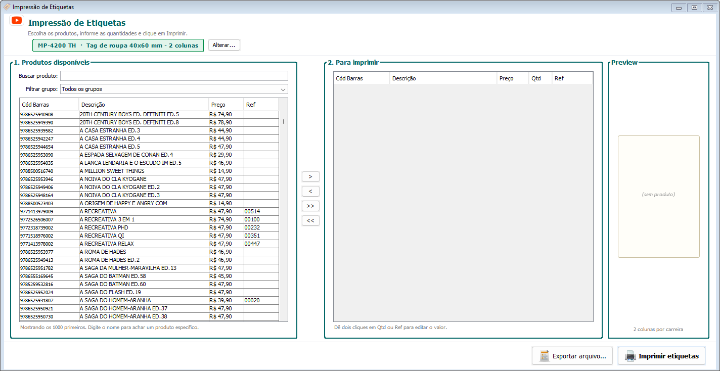The image size is (720, 371).
Task: Select row 20TH CENTURY BOYS ED. DEFINIT ED.8
Action: tap(149, 122)
